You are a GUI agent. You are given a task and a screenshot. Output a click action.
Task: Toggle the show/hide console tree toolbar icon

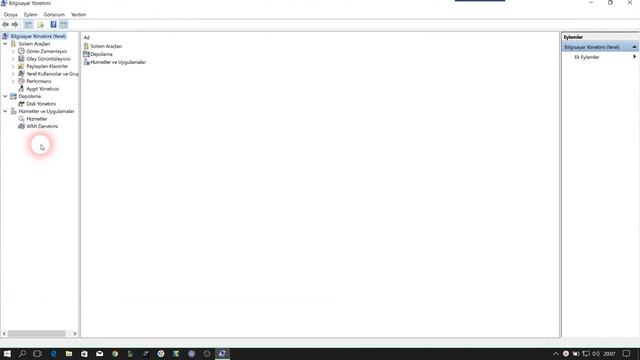(28, 24)
